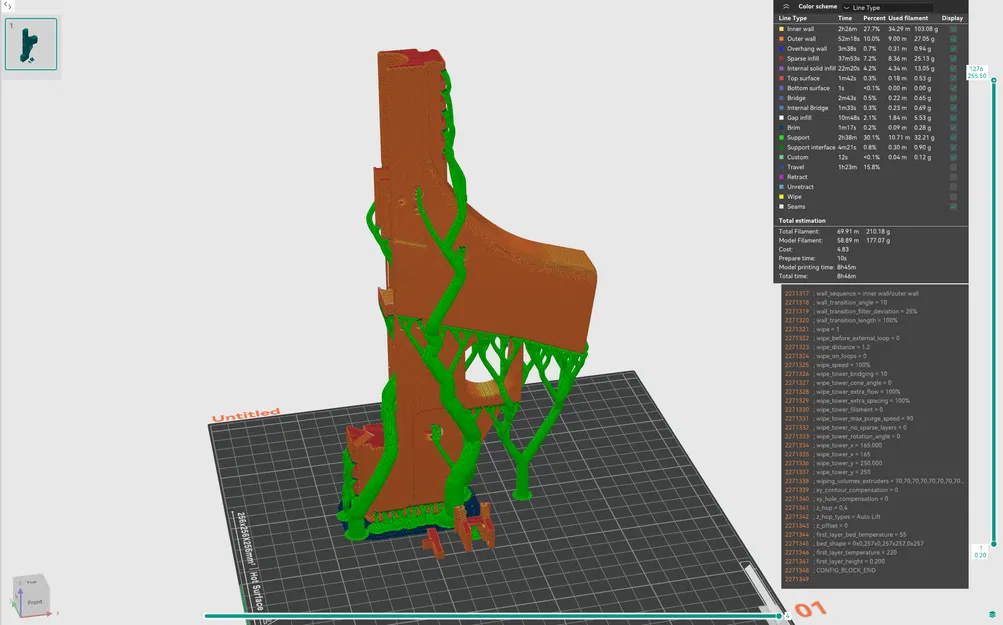The width and height of the screenshot is (1003, 625).
Task: Toggle Gap infill display checkbox
Action: 953,118
